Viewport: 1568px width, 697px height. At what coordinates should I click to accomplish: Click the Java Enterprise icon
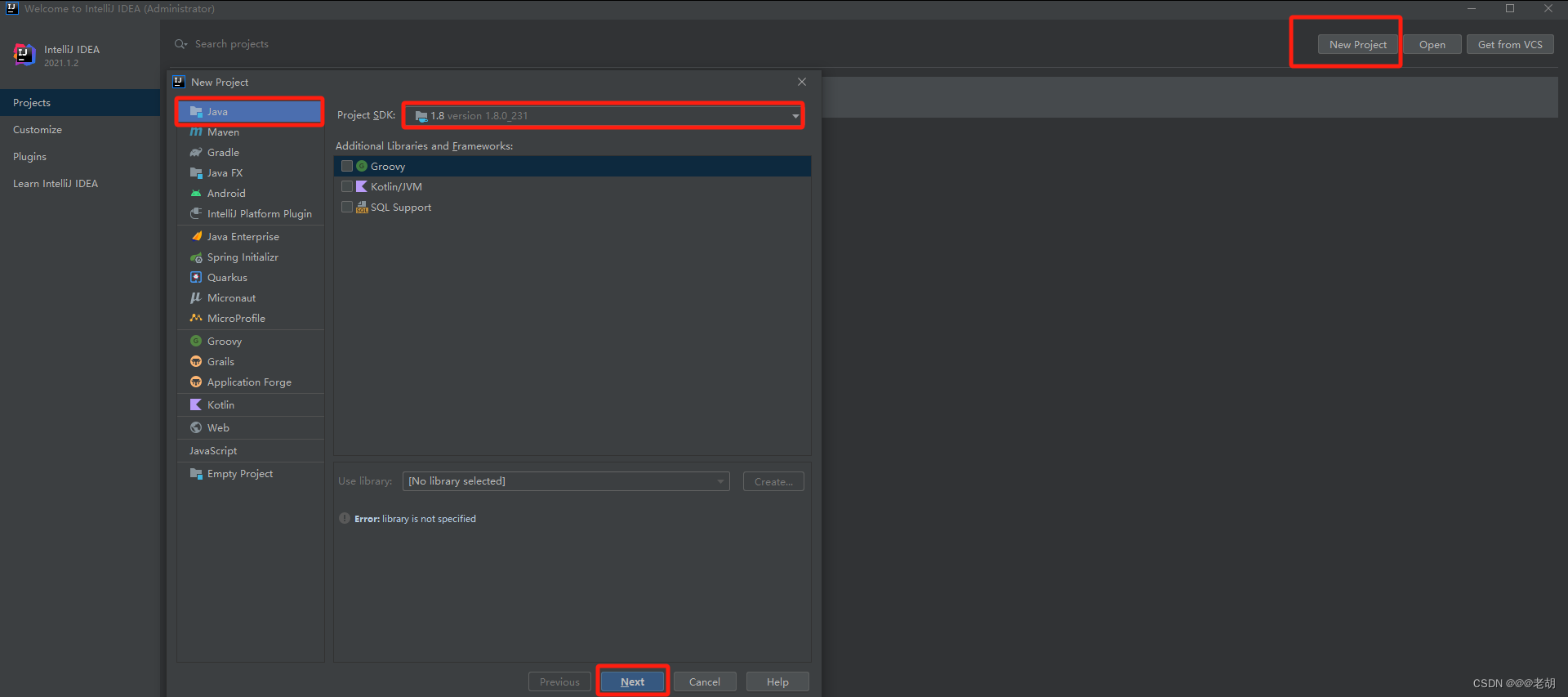tap(196, 236)
